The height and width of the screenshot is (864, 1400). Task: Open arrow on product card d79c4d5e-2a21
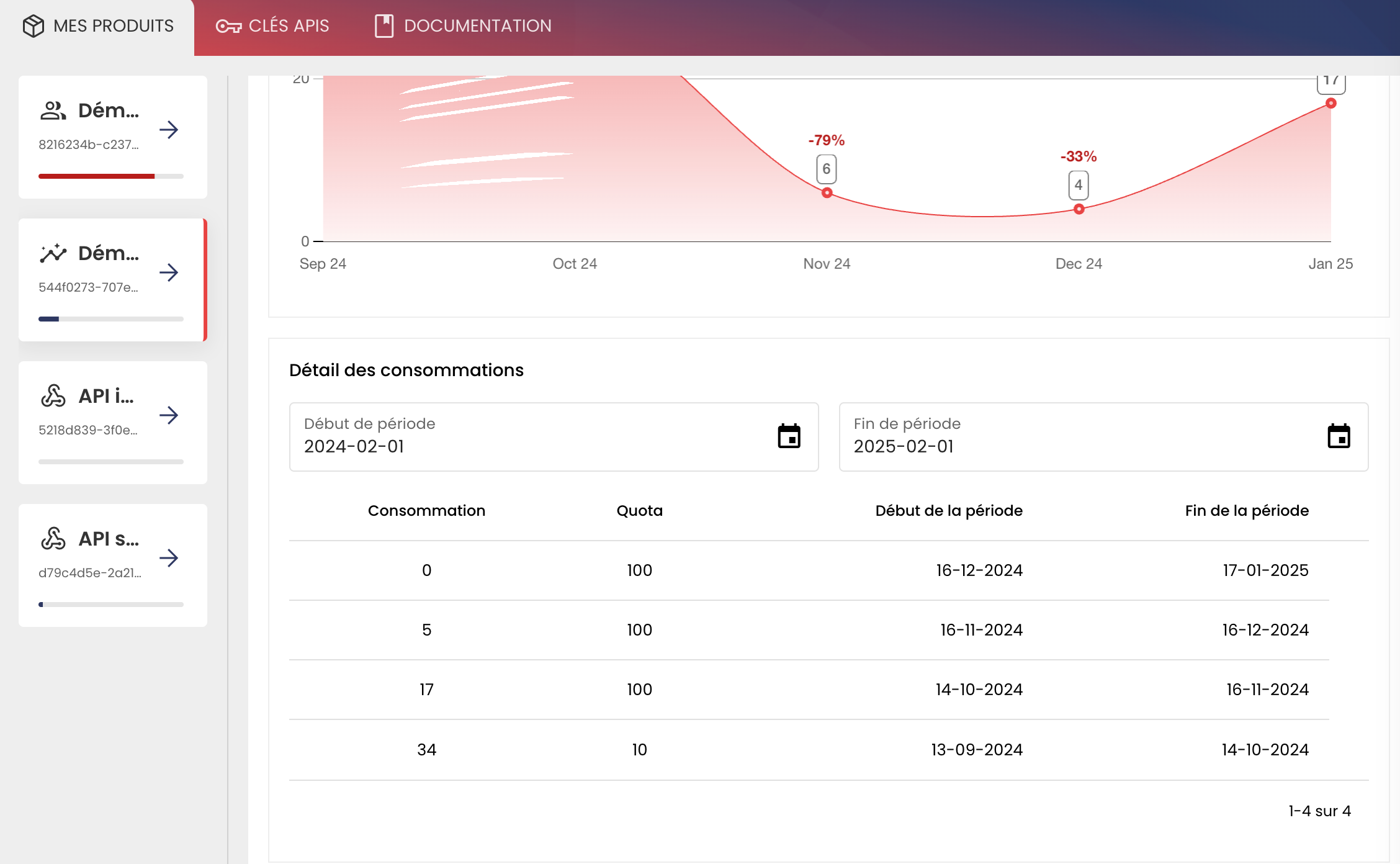(x=169, y=558)
